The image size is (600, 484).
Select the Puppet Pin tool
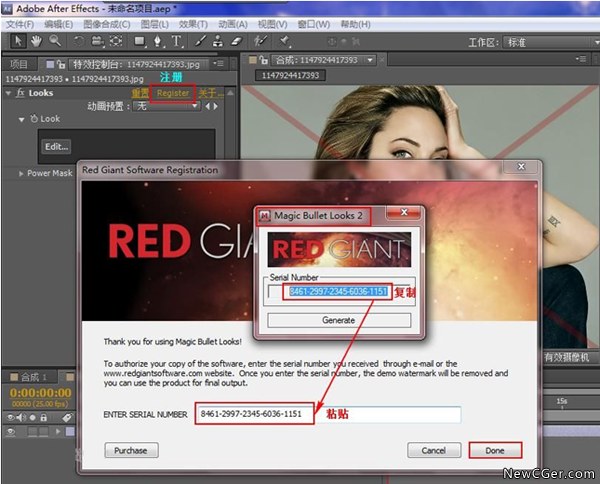point(285,41)
